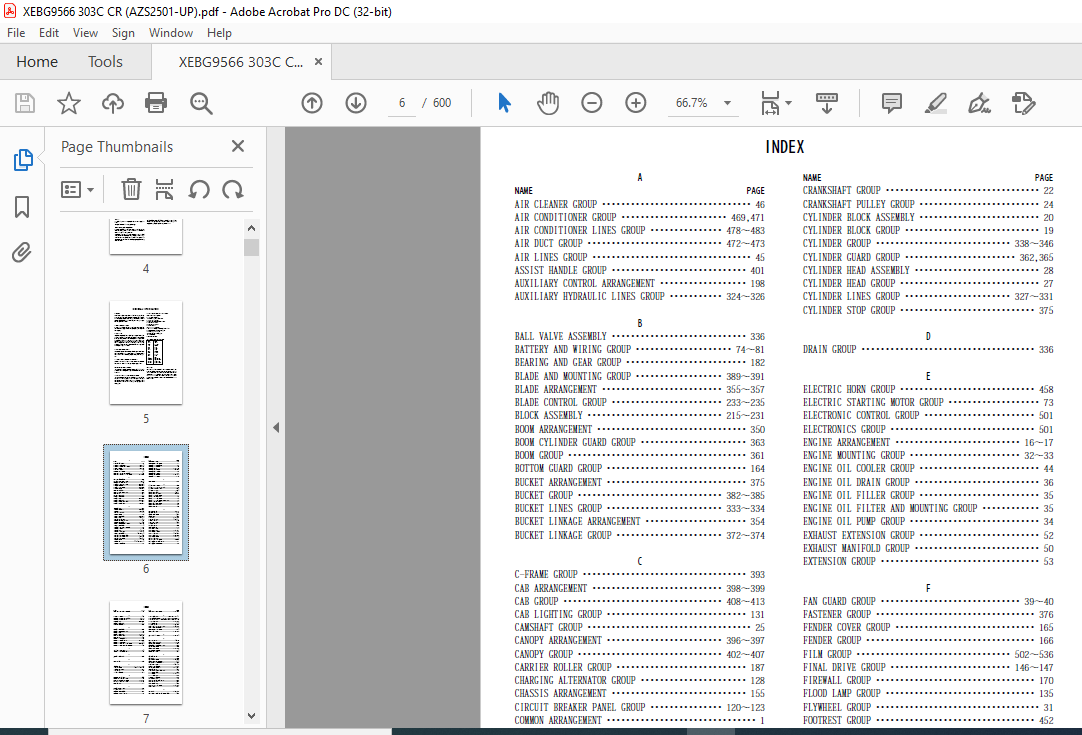
Task: Collapse the navigation pane arrow
Action: pyautogui.click(x=276, y=427)
